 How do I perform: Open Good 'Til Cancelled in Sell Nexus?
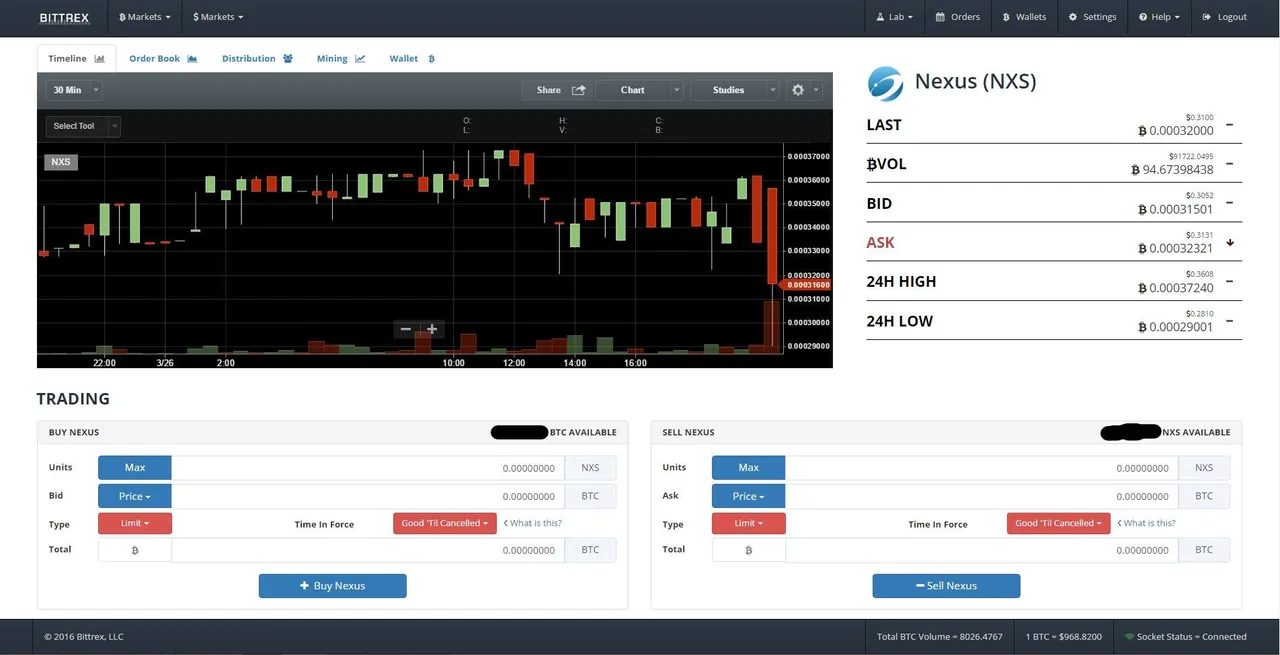click(x=1059, y=523)
